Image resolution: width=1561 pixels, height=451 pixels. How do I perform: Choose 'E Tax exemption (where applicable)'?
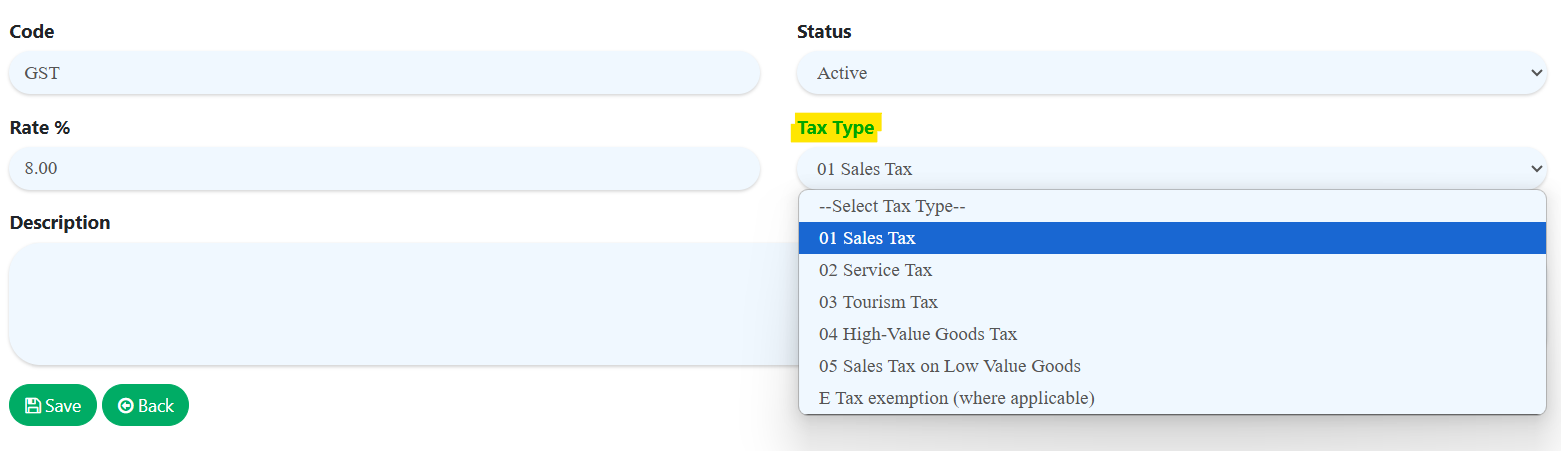(x=1172, y=398)
